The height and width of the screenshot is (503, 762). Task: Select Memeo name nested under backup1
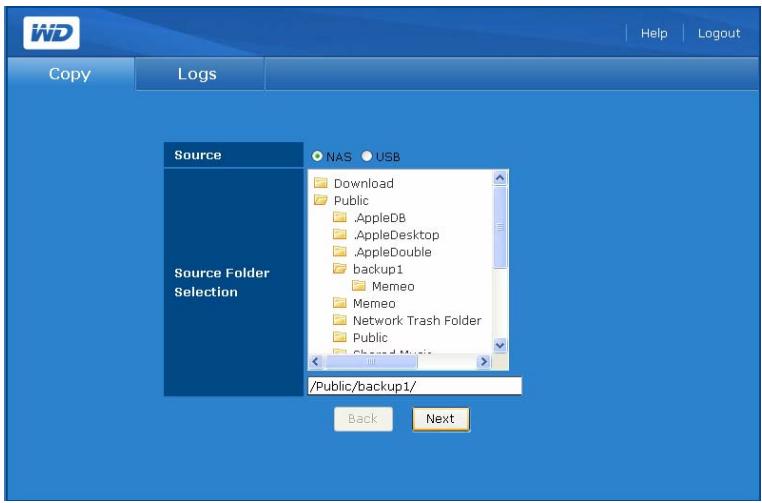pyautogui.click(x=393, y=286)
